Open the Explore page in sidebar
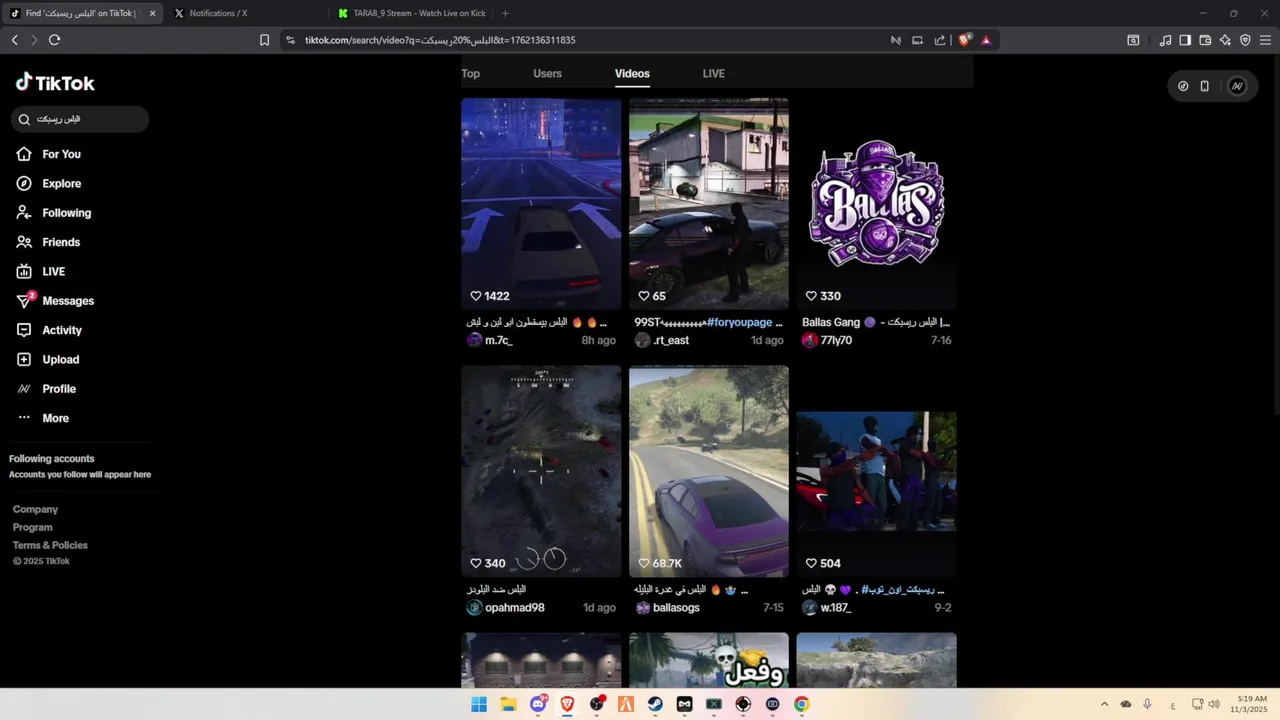The width and height of the screenshot is (1280, 720). coord(48,183)
